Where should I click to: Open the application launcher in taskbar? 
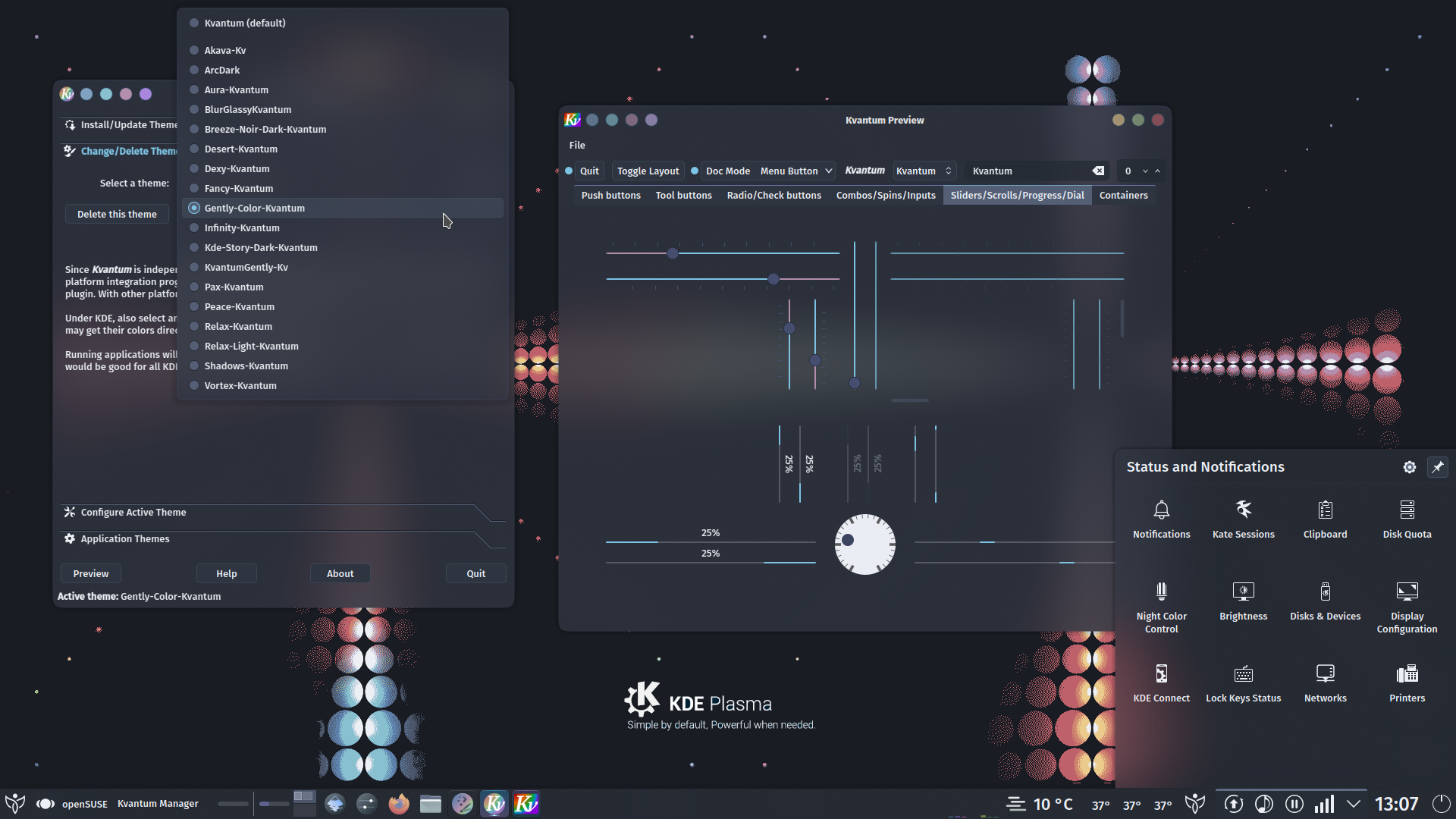pyautogui.click(x=15, y=804)
